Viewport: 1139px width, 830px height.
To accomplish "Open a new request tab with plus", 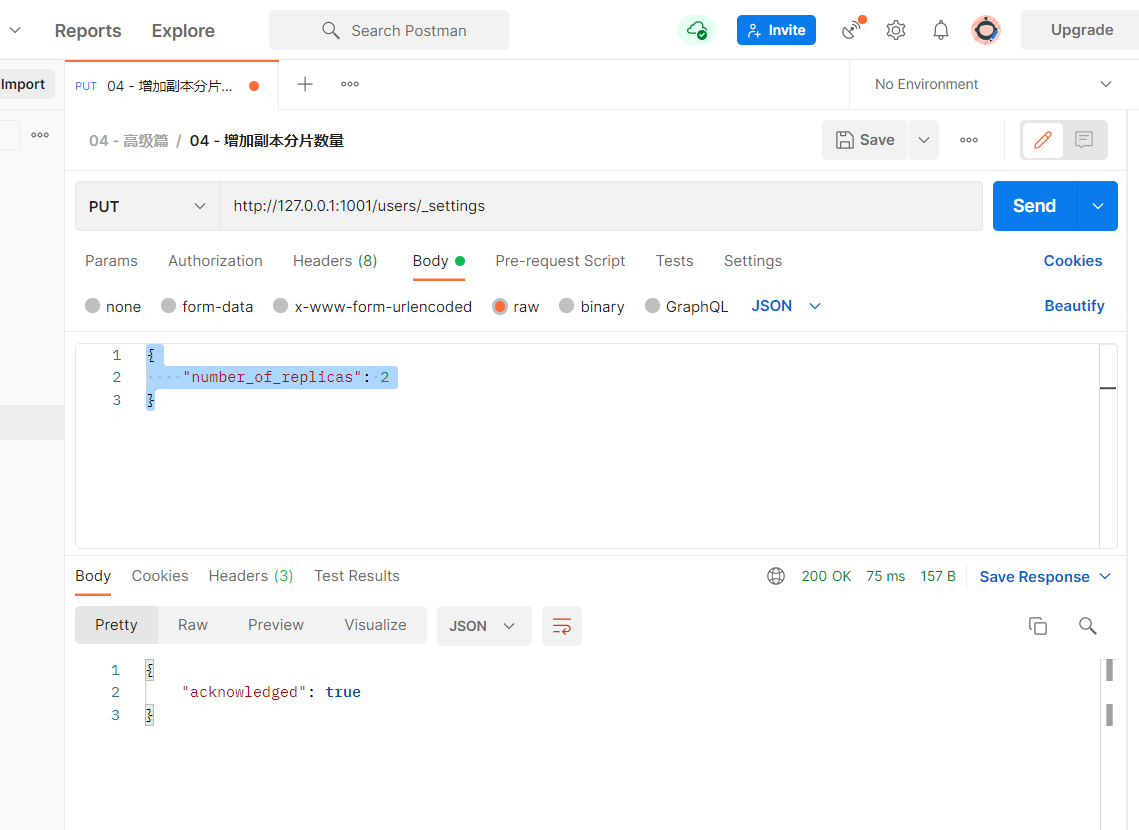I will (305, 84).
